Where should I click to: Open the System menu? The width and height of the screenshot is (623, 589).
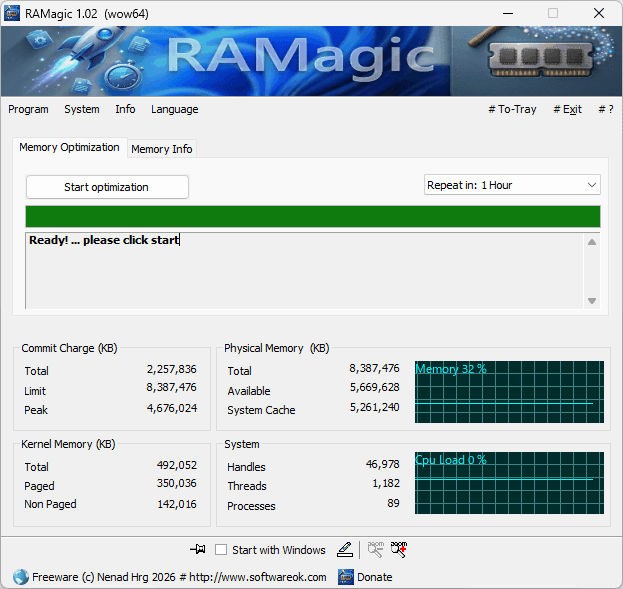click(82, 109)
